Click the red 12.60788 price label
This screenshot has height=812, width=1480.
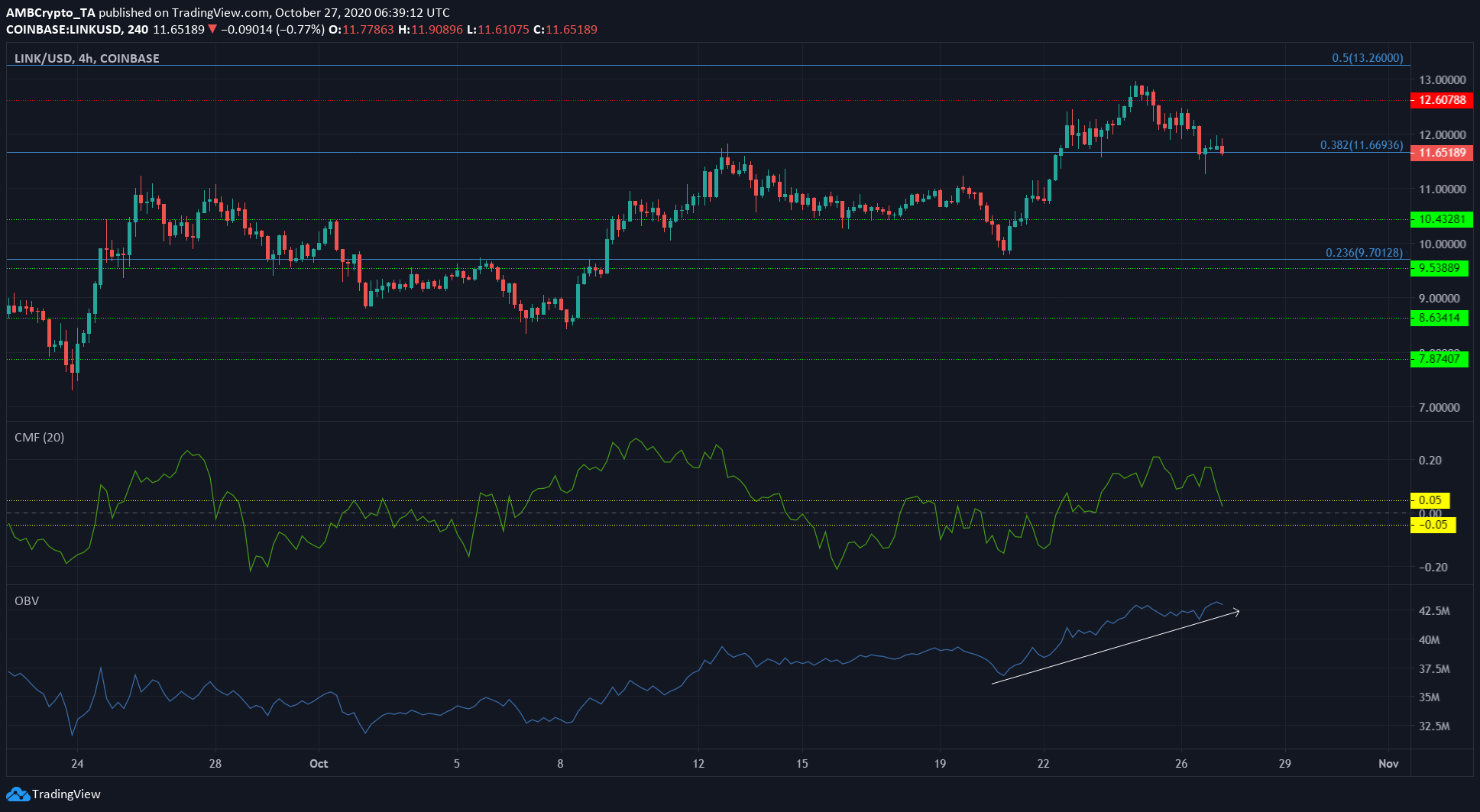(1441, 100)
